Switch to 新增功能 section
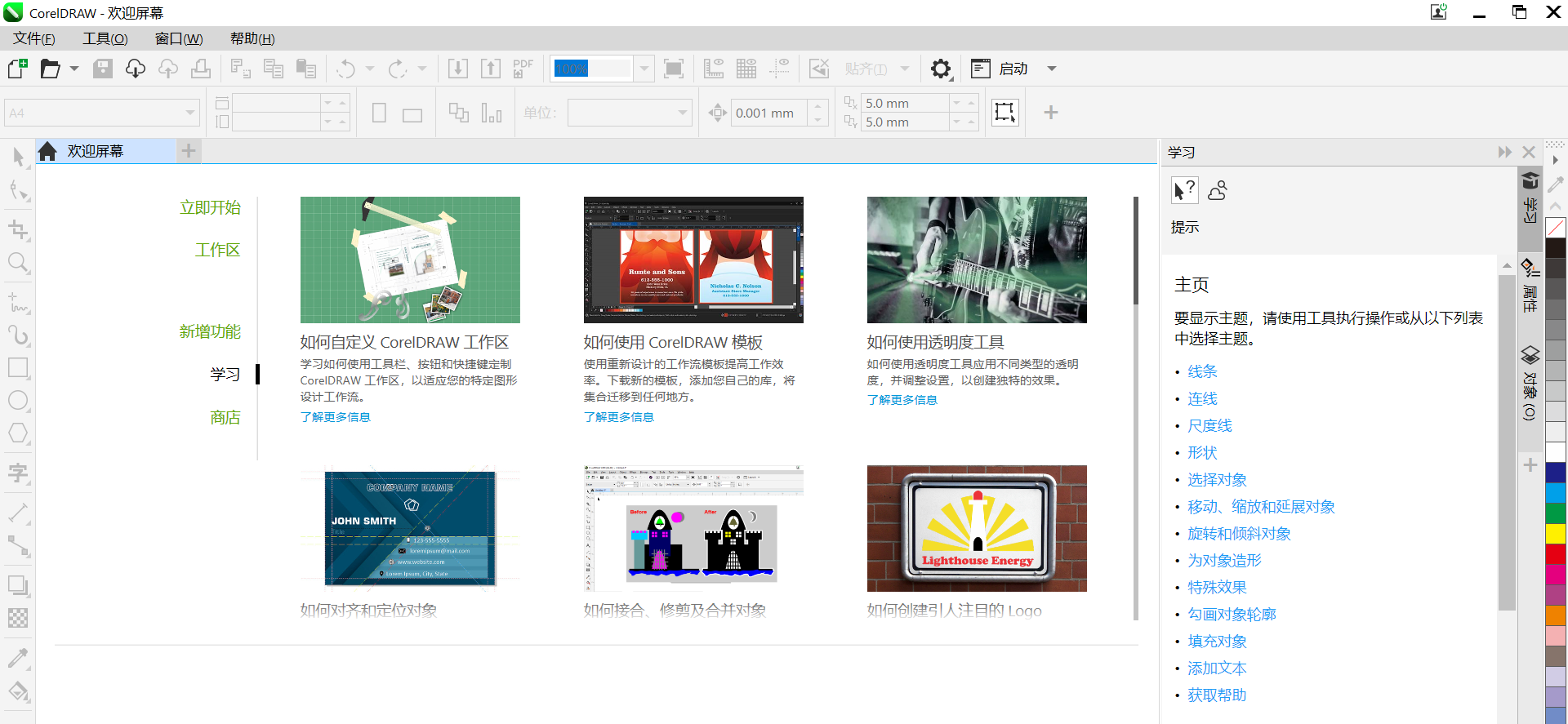This screenshot has height=724, width=1568. (210, 331)
